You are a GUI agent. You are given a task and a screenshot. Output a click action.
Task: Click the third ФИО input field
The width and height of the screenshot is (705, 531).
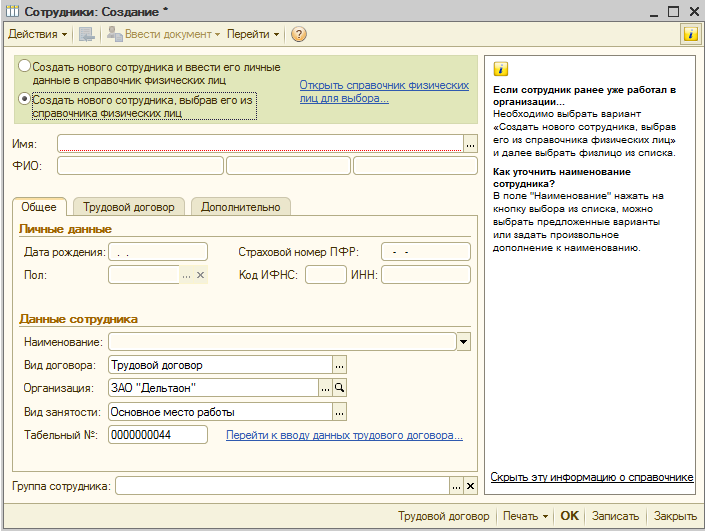[415, 165]
